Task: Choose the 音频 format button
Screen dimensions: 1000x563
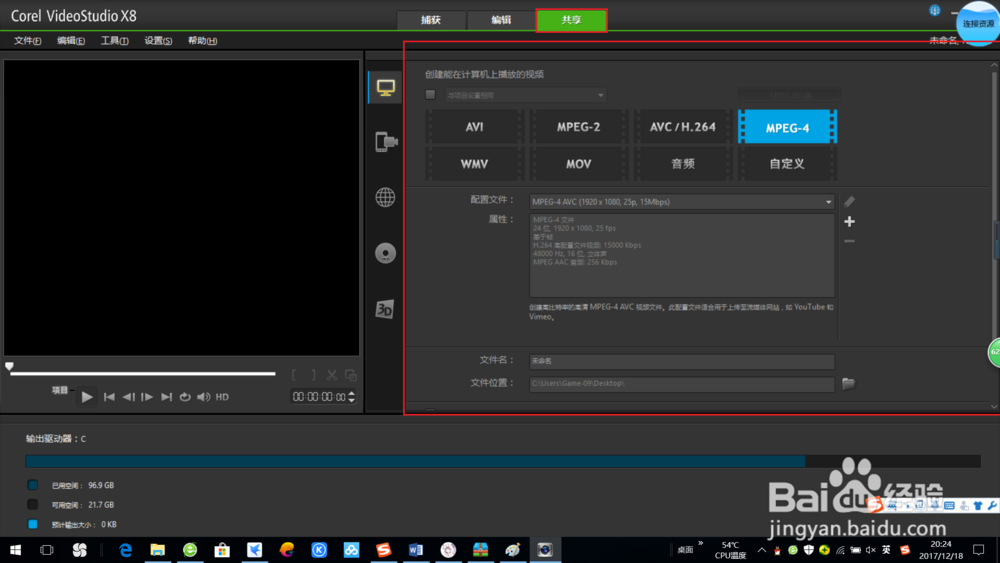Action: (682, 164)
